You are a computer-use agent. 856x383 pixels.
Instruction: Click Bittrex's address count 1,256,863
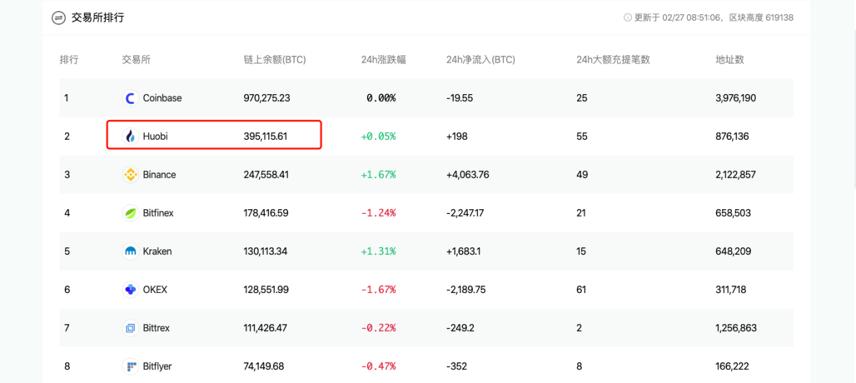(736, 328)
